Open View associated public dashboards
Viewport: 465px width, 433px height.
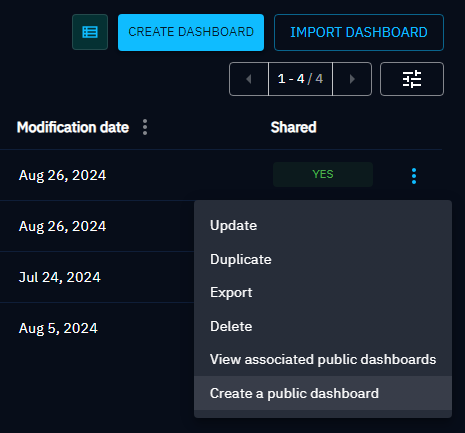pyautogui.click(x=323, y=360)
